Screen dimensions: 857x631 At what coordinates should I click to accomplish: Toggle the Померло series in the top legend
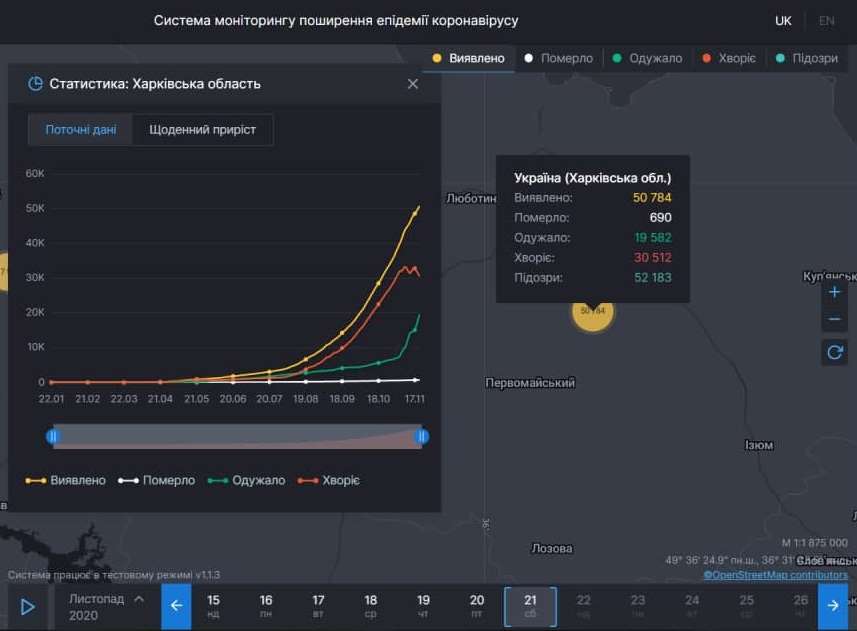coord(559,58)
